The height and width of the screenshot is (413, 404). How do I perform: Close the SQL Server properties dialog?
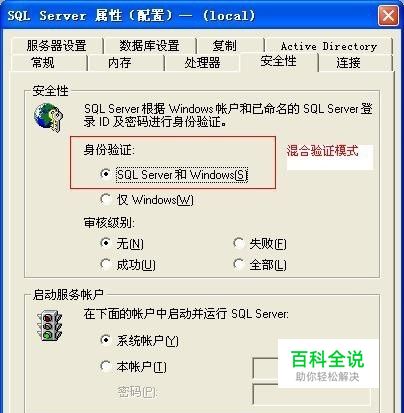pyautogui.click(x=388, y=15)
